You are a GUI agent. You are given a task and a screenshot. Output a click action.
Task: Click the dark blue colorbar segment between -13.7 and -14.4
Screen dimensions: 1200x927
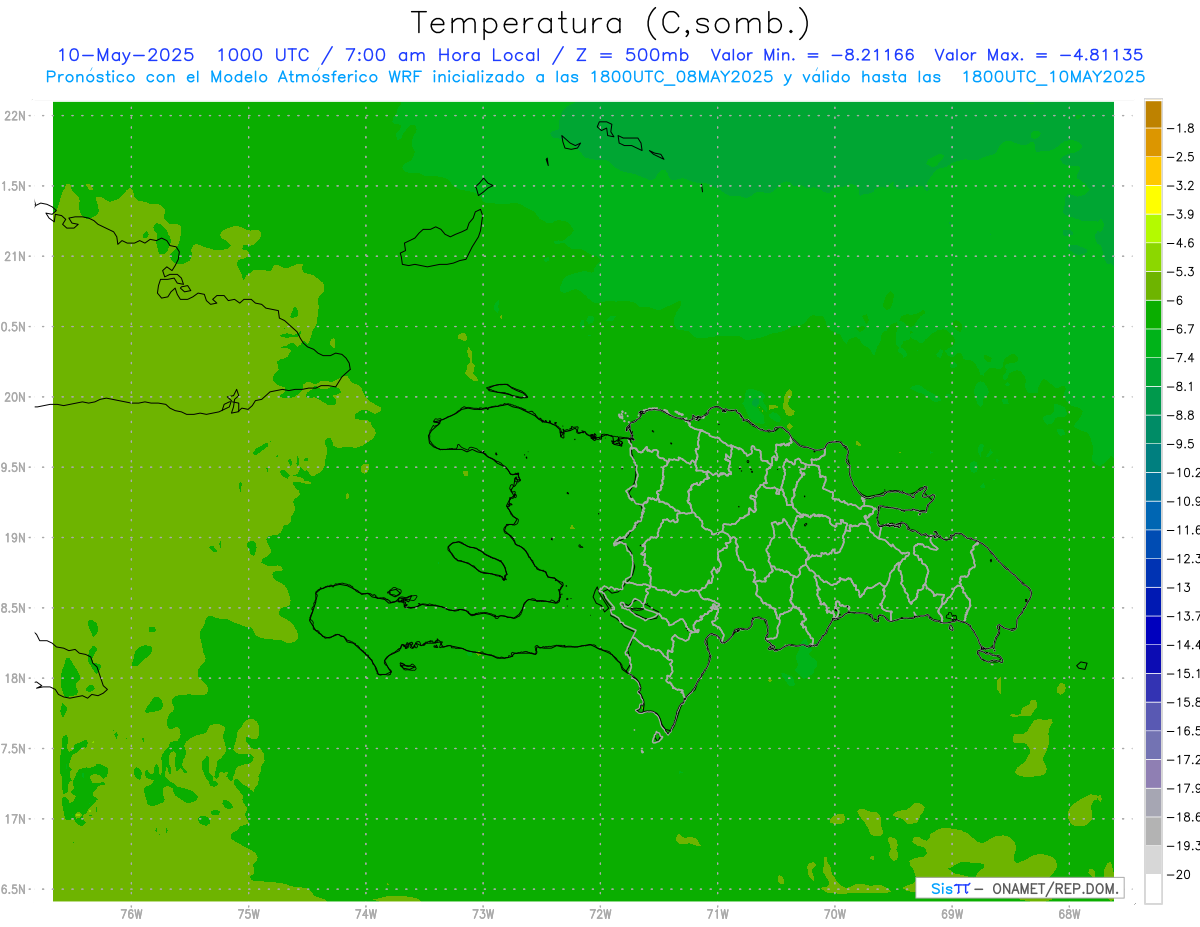(1153, 630)
